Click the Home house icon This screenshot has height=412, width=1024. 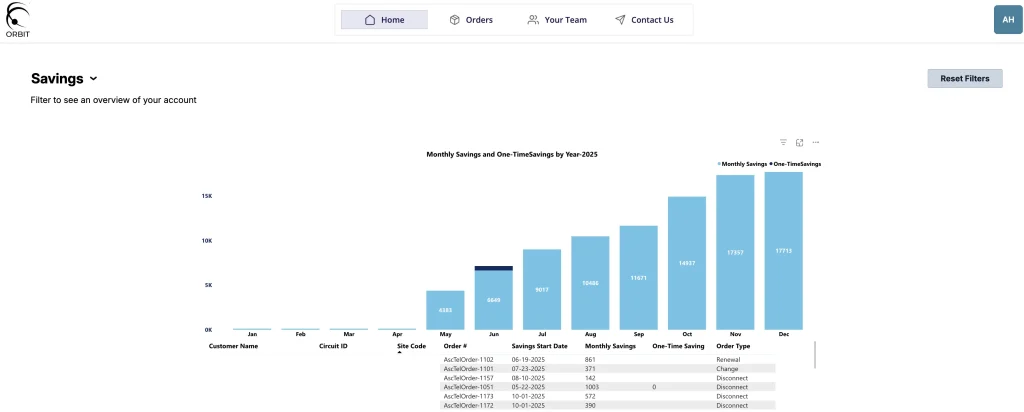[370, 20]
